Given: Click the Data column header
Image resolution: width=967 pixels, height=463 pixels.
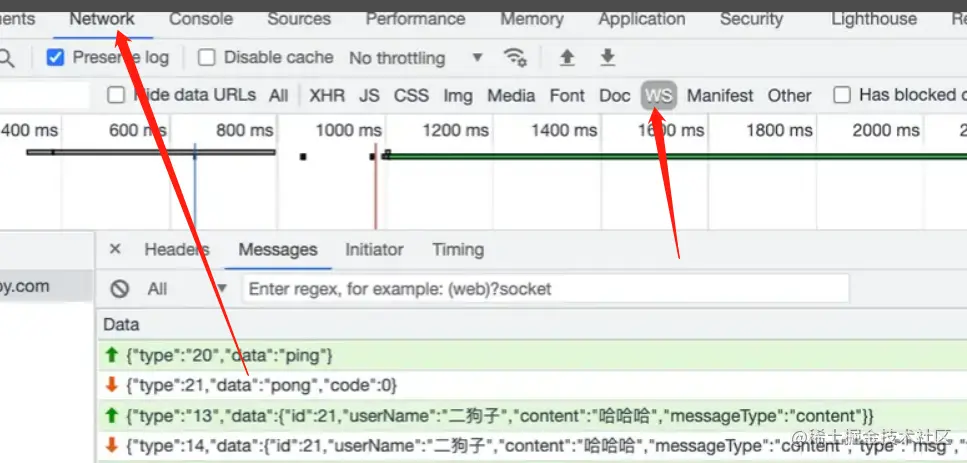Looking at the screenshot, I should [121, 324].
